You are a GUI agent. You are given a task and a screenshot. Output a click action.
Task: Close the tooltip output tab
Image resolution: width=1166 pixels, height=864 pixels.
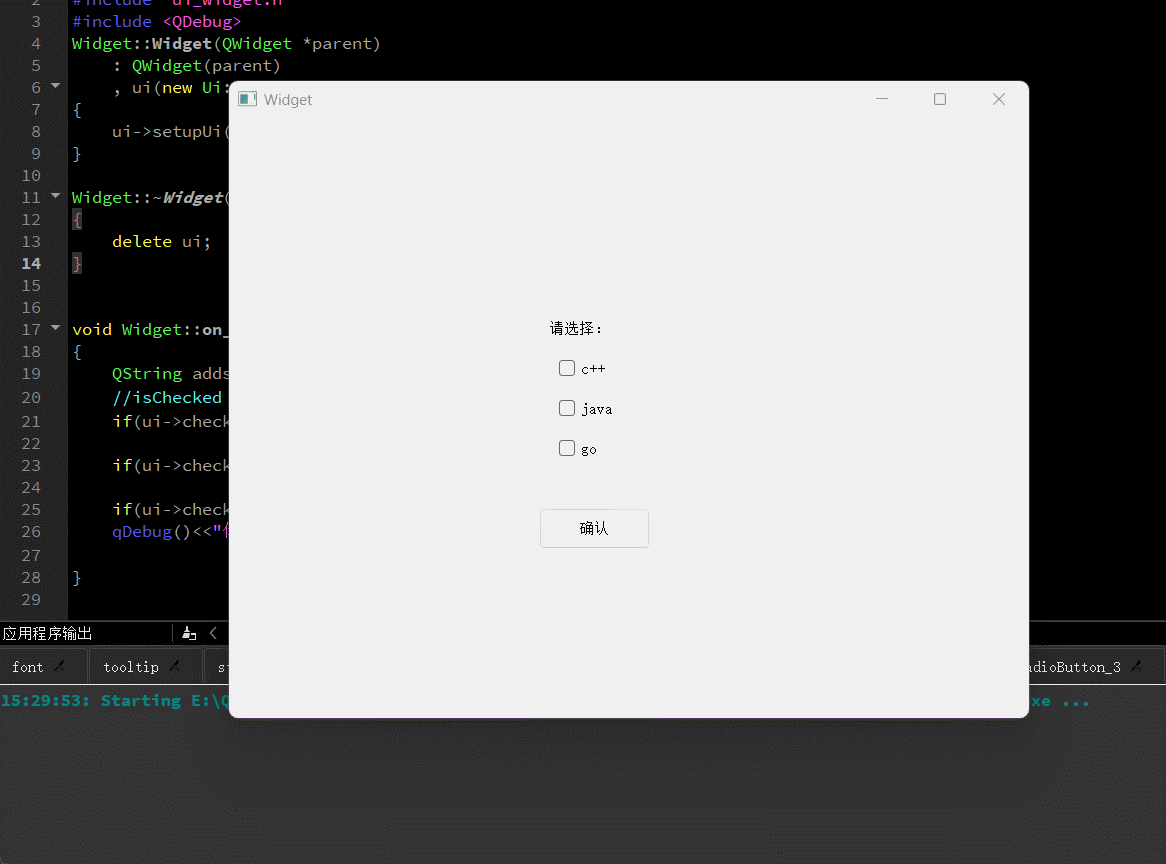point(175,666)
